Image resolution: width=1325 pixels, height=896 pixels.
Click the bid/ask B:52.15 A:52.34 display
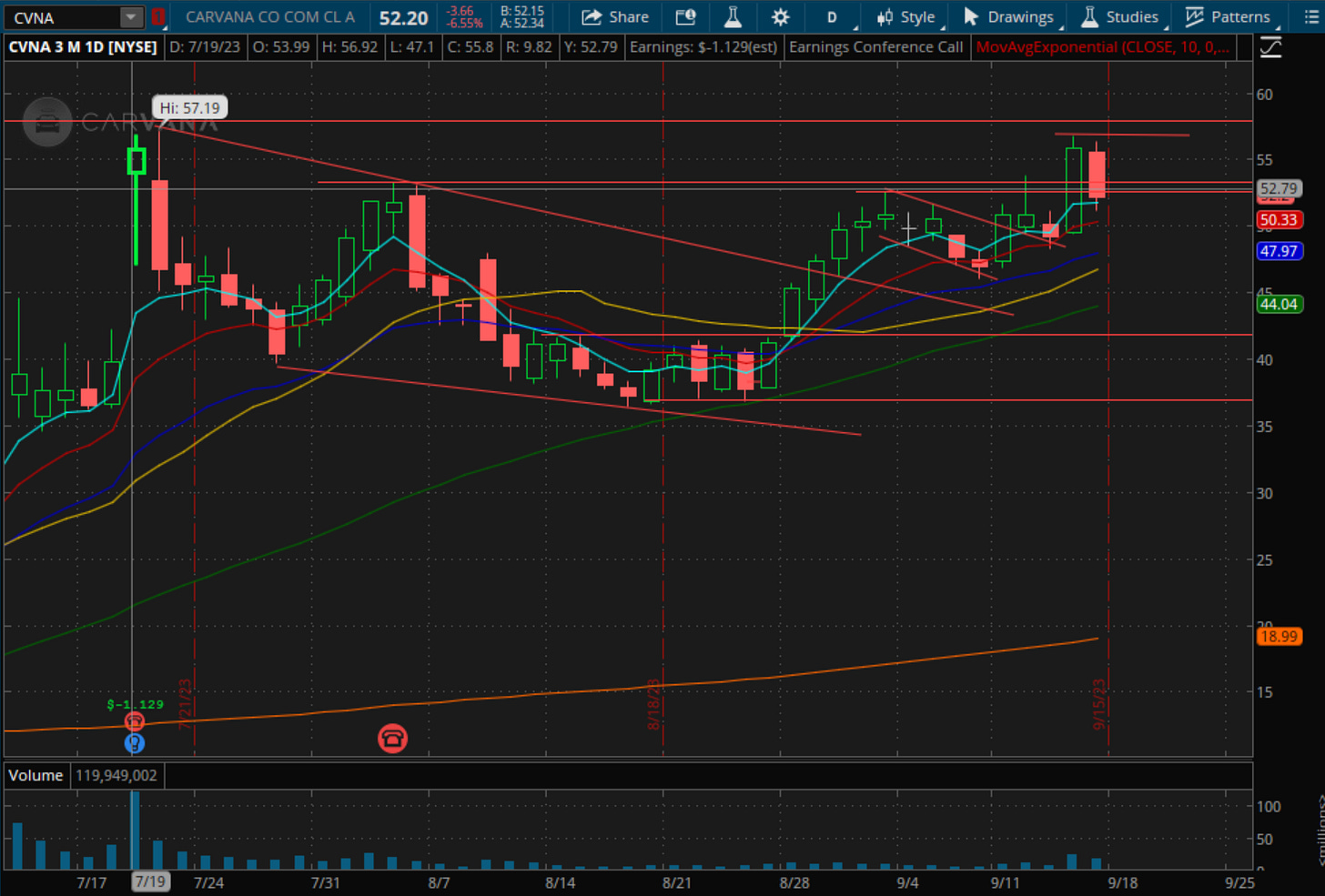click(x=522, y=17)
